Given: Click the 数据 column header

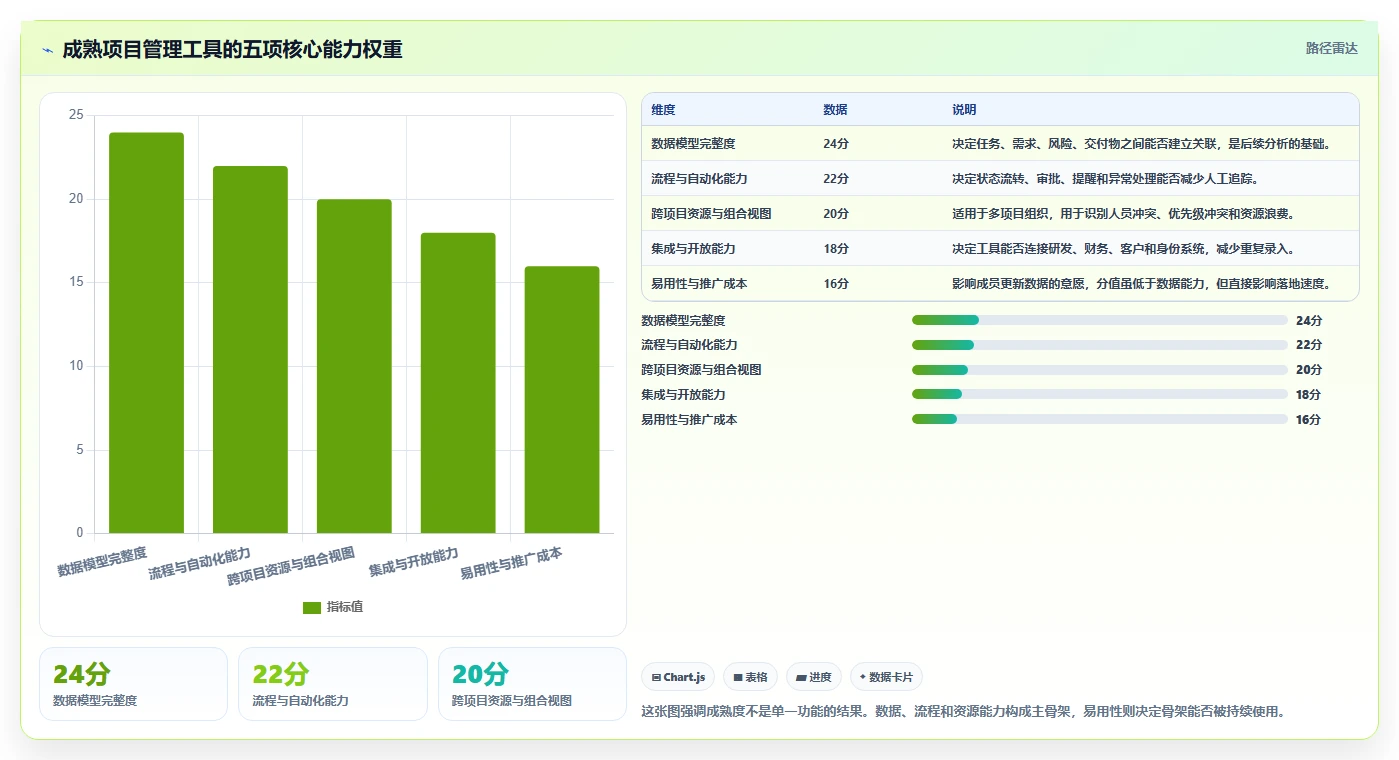Looking at the screenshot, I should 835,110.
